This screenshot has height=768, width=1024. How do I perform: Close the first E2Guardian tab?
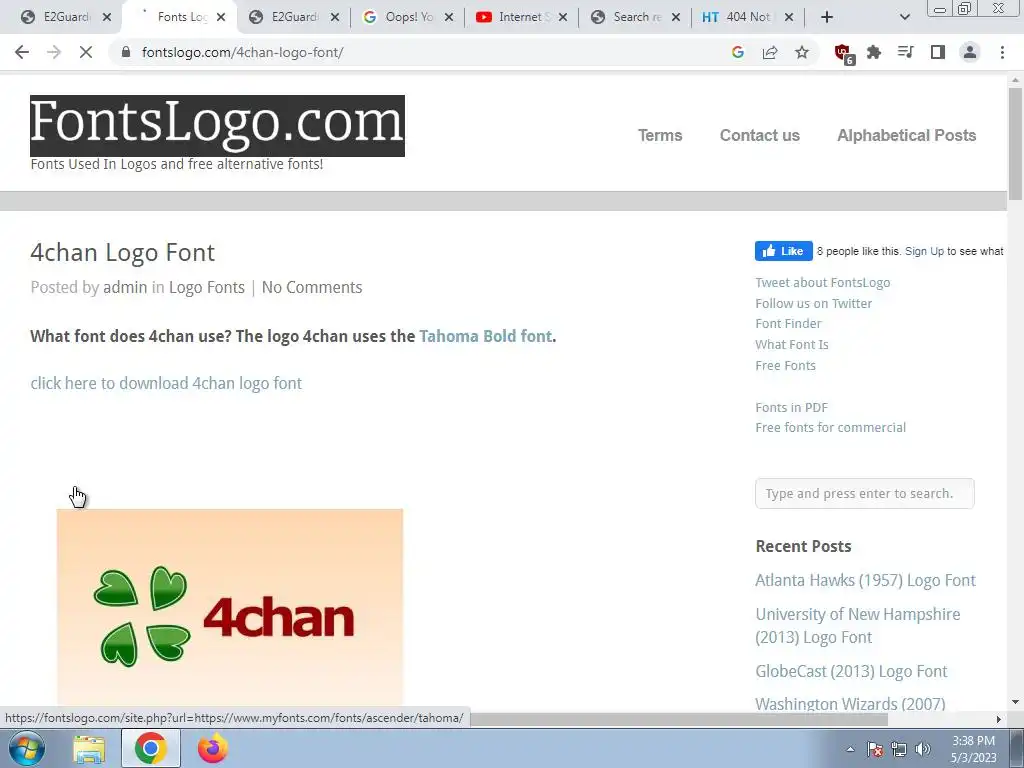tap(107, 17)
